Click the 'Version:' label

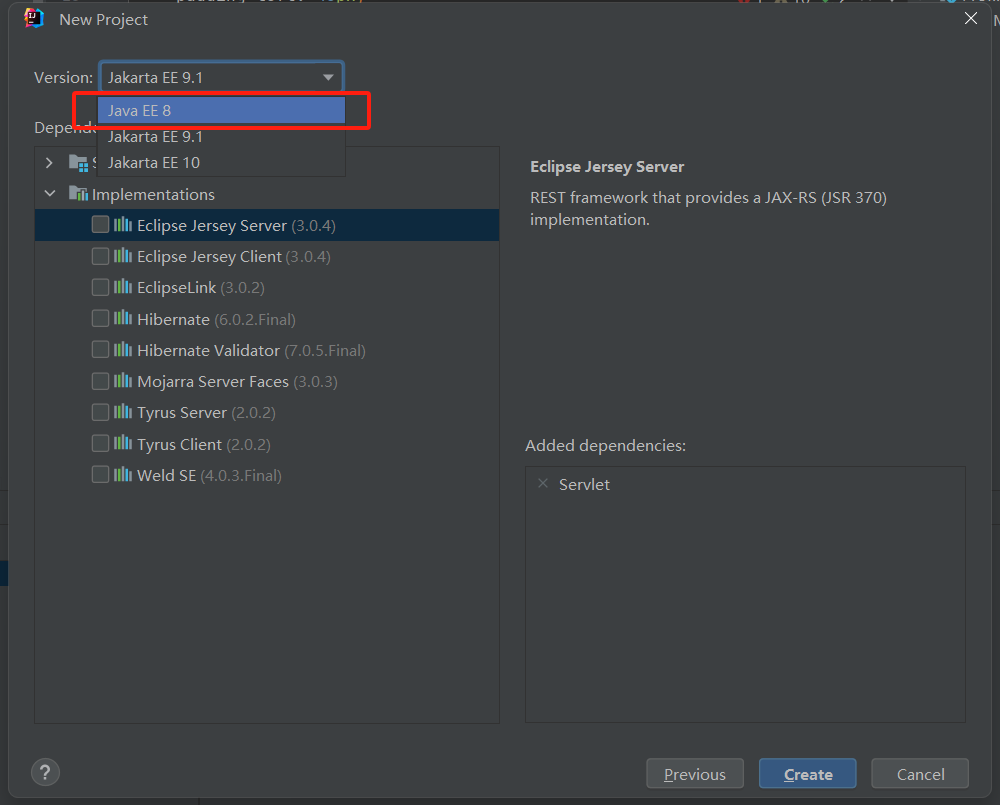(63, 77)
